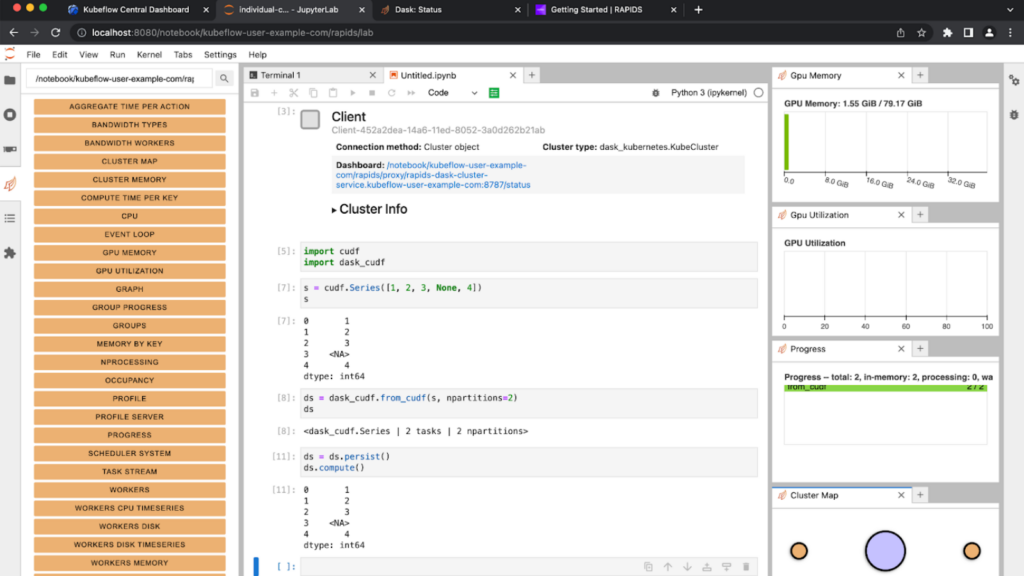Image resolution: width=1024 pixels, height=576 pixels.
Task: Click the green GPU memory usage bar
Action: click(787, 142)
